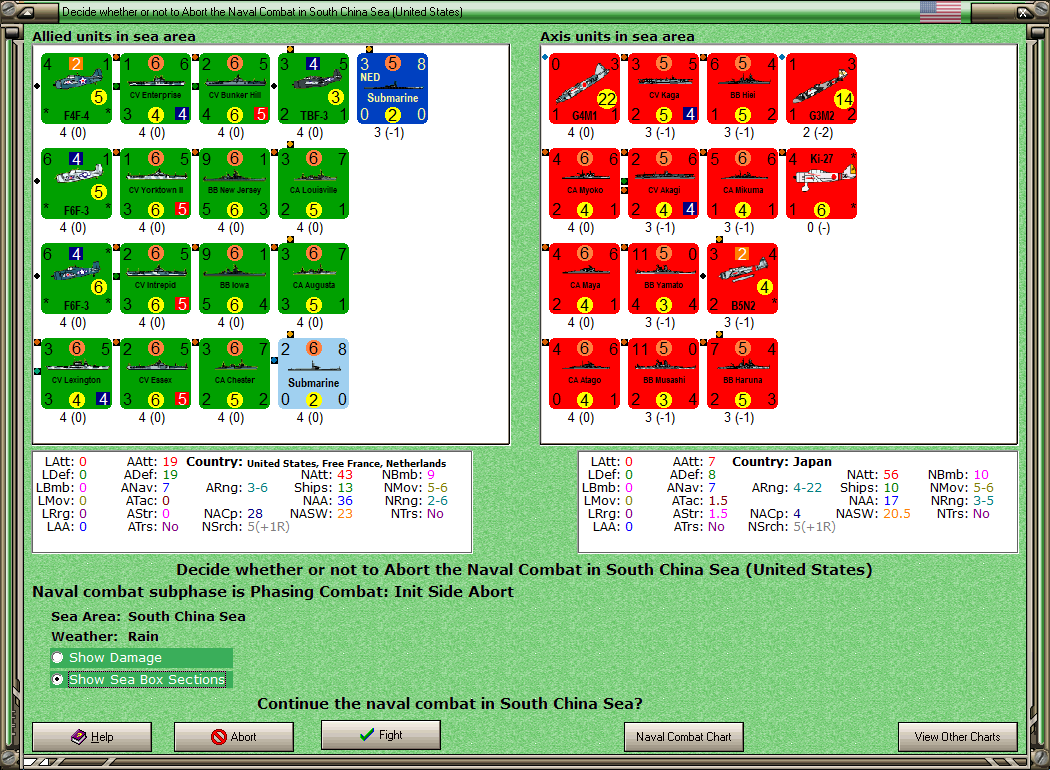Select the CA Louisville cruiser counter
The width and height of the screenshot is (1050, 770).
pyautogui.click(x=313, y=183)
